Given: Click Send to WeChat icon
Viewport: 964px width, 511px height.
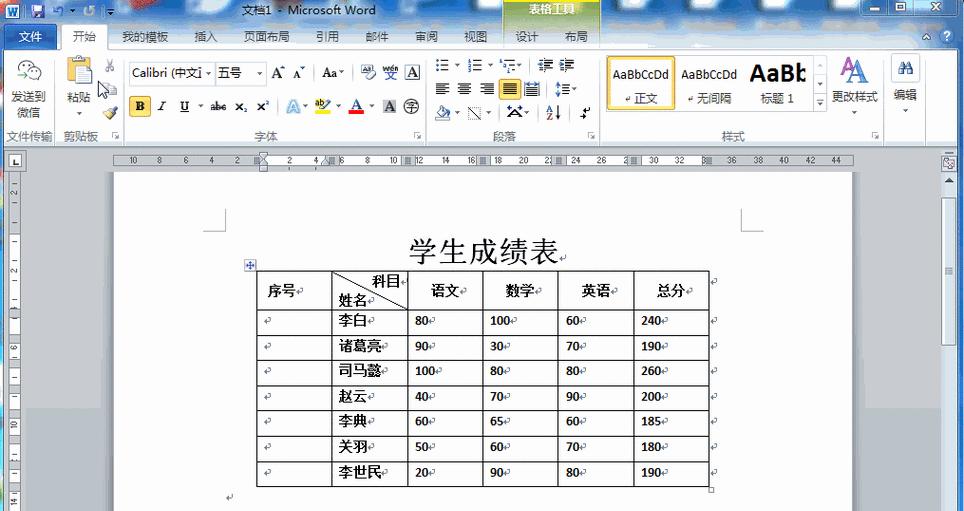Looking at the screenshot, I should (x=28, y=72).
